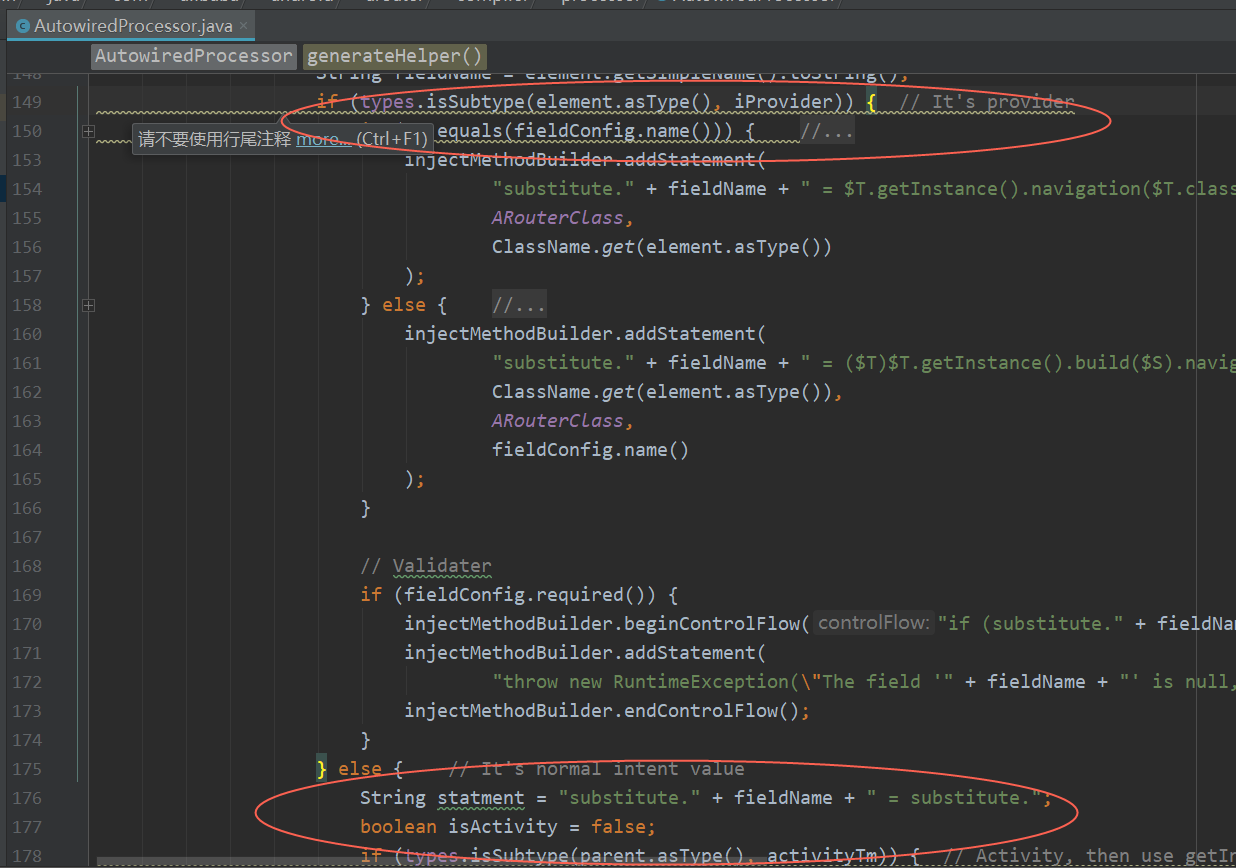Viewport: 1236px width, 868px height.
Task: Click closing brace on line 174
Action: click(x=366, y=740)
